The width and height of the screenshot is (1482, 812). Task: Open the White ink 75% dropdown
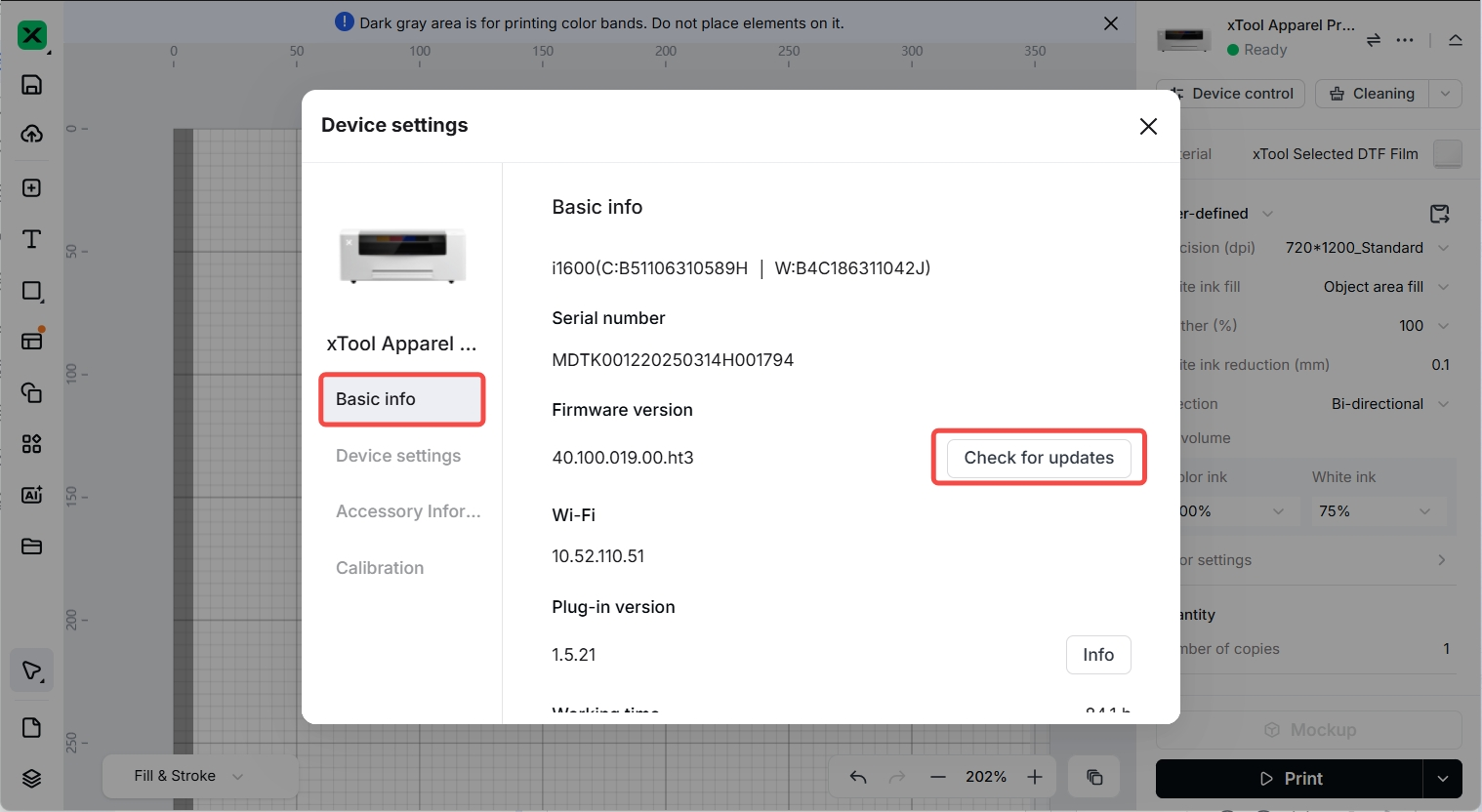click(x=1375, y=511)
